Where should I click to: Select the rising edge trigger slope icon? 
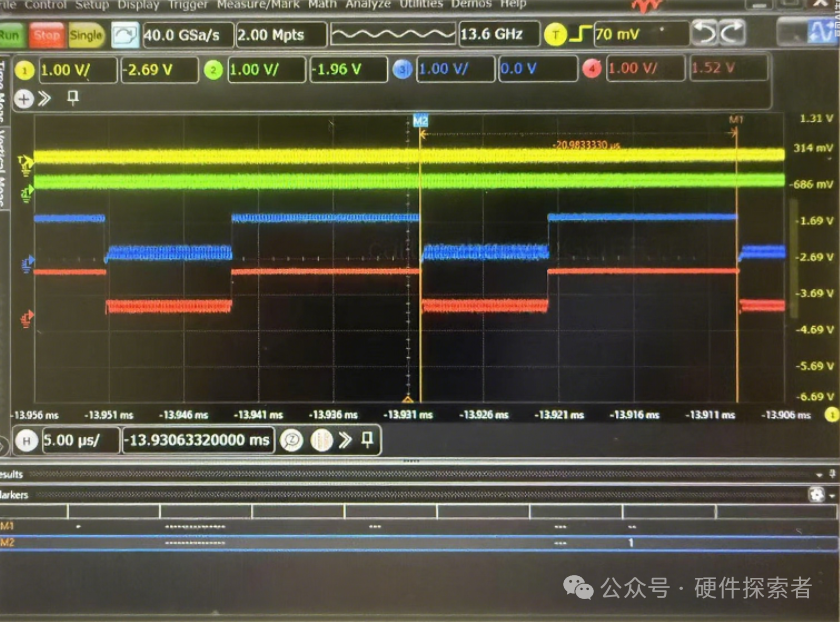pyautogui.click(x=580, y=34)
